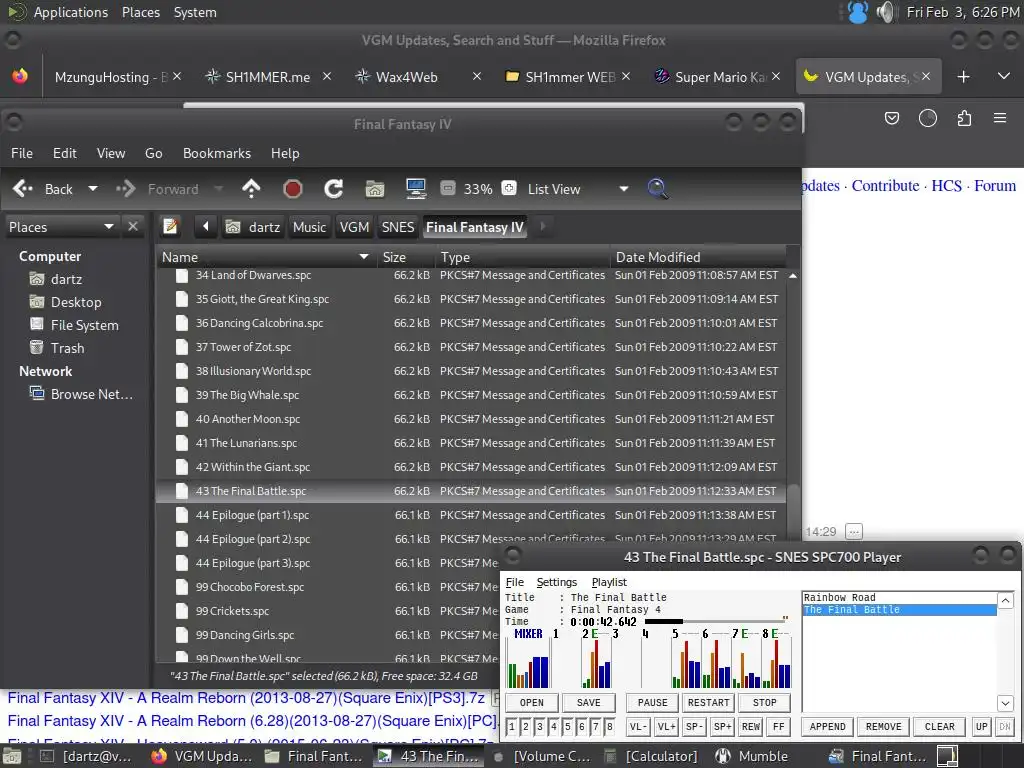Click the STOP button in SPC player
The height and width of the screenshot is (768, 1024).
coord(764,702)
